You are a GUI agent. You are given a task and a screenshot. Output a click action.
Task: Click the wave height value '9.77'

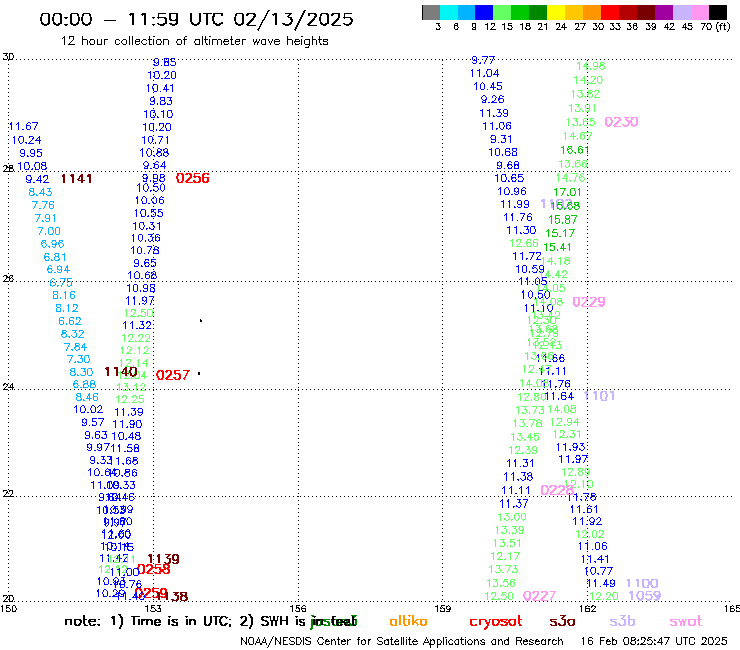pos(483,60)
